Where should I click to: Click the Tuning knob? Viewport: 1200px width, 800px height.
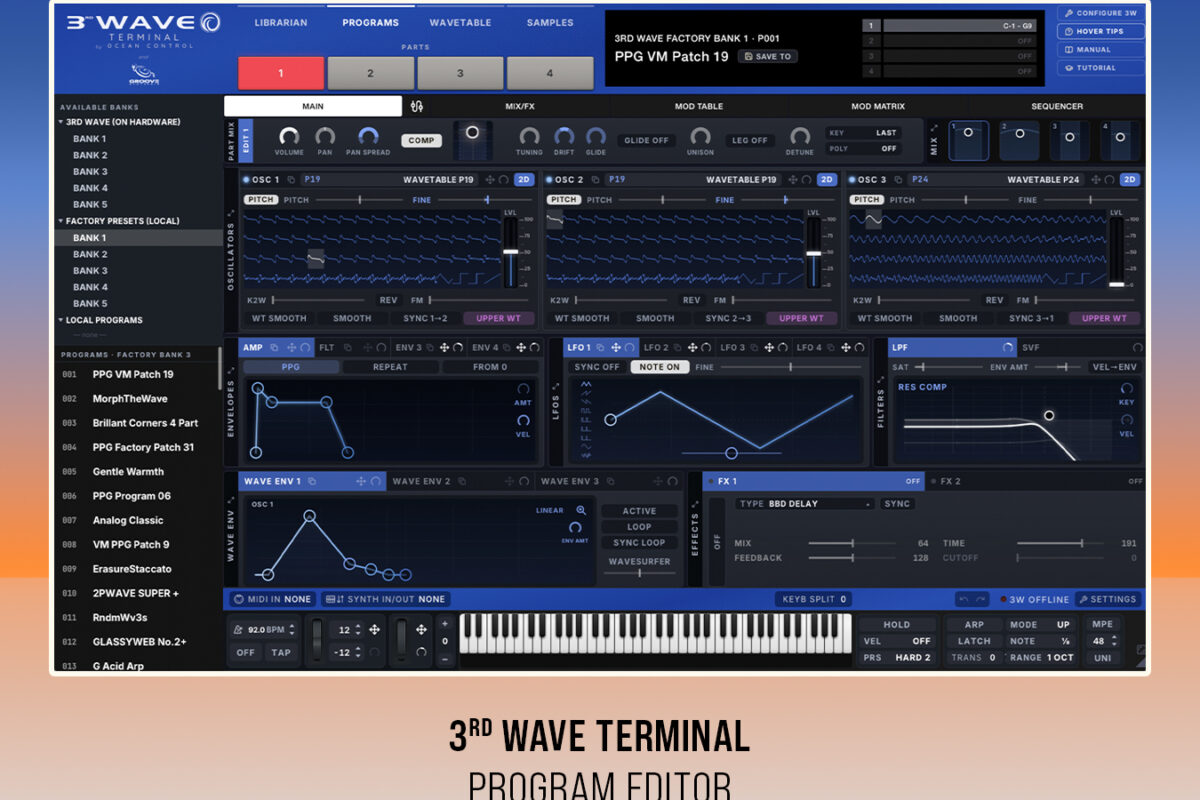click(529, 136)
